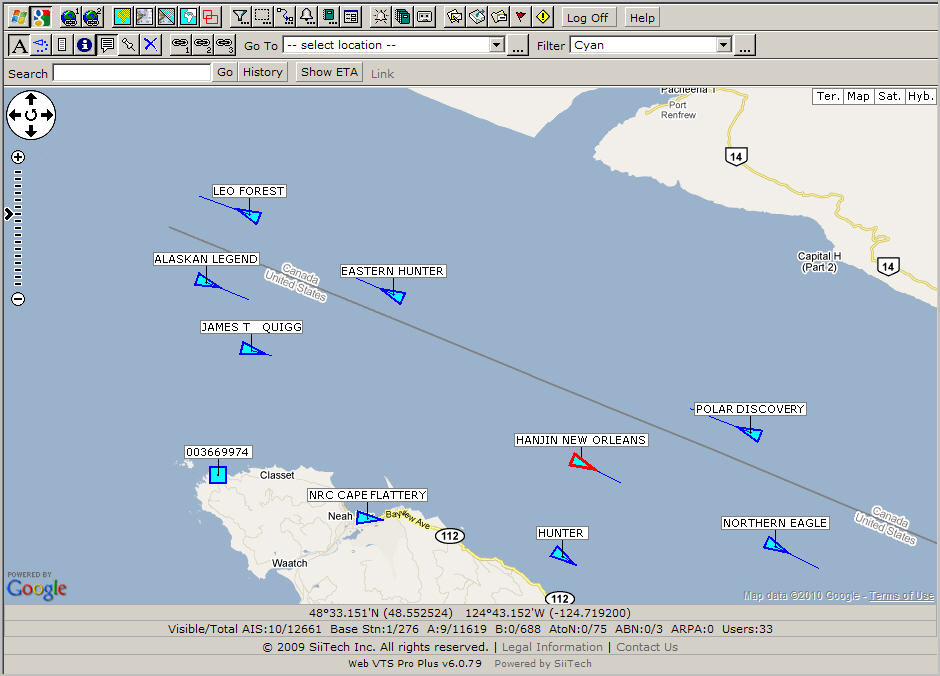Switch to Hyb. hybrid view tab
This screenshot has height=676, width=940.
point(920,96)
